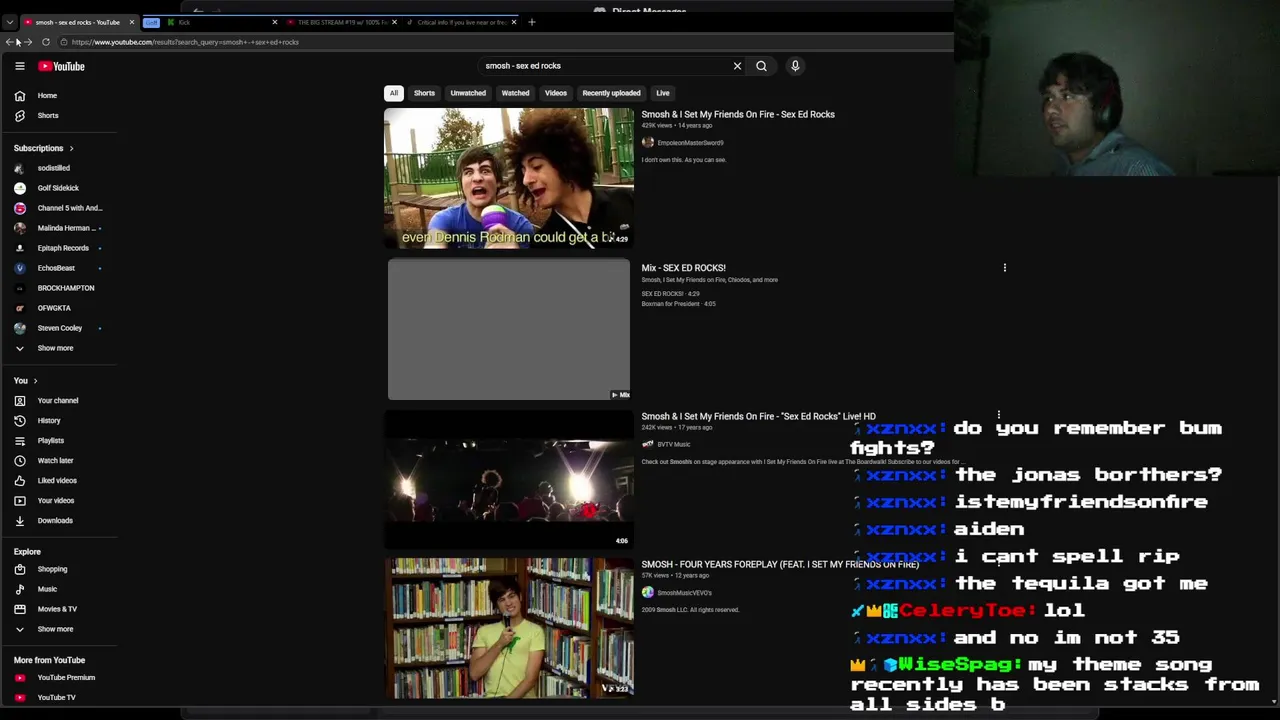Viewport: 1280px width, 720px height.
Task: Open Mix - SEX ED ROCKS! playlist title
Action: (683, 268)
